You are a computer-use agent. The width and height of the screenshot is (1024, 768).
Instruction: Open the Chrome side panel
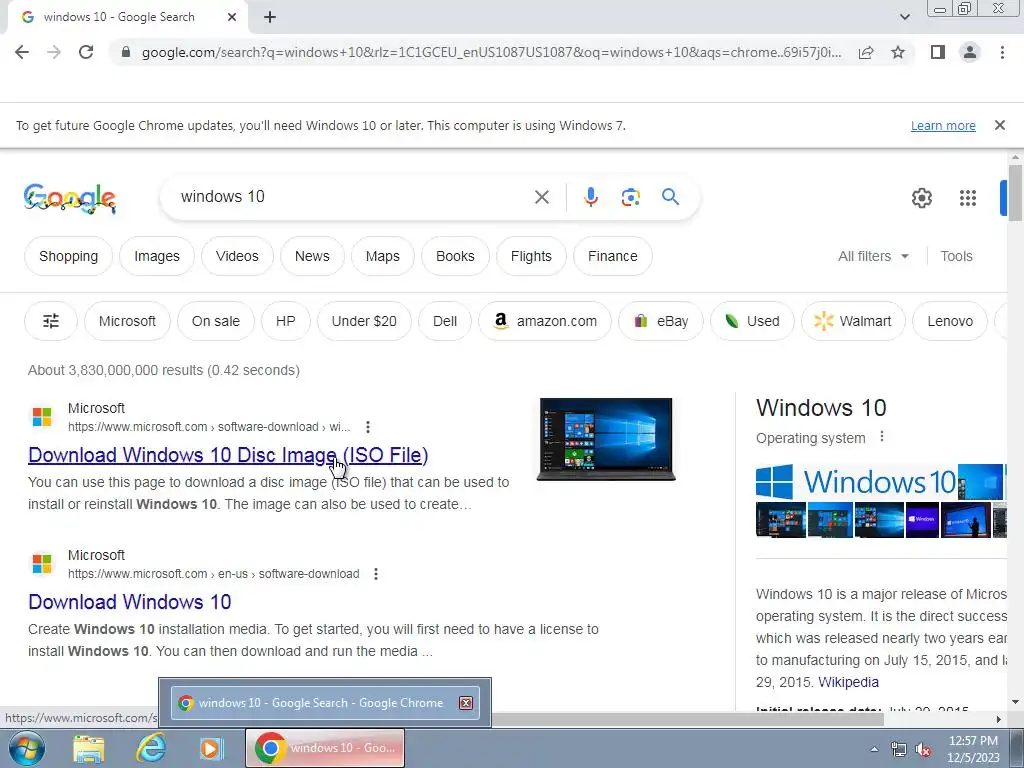click(x=938, y=52)
